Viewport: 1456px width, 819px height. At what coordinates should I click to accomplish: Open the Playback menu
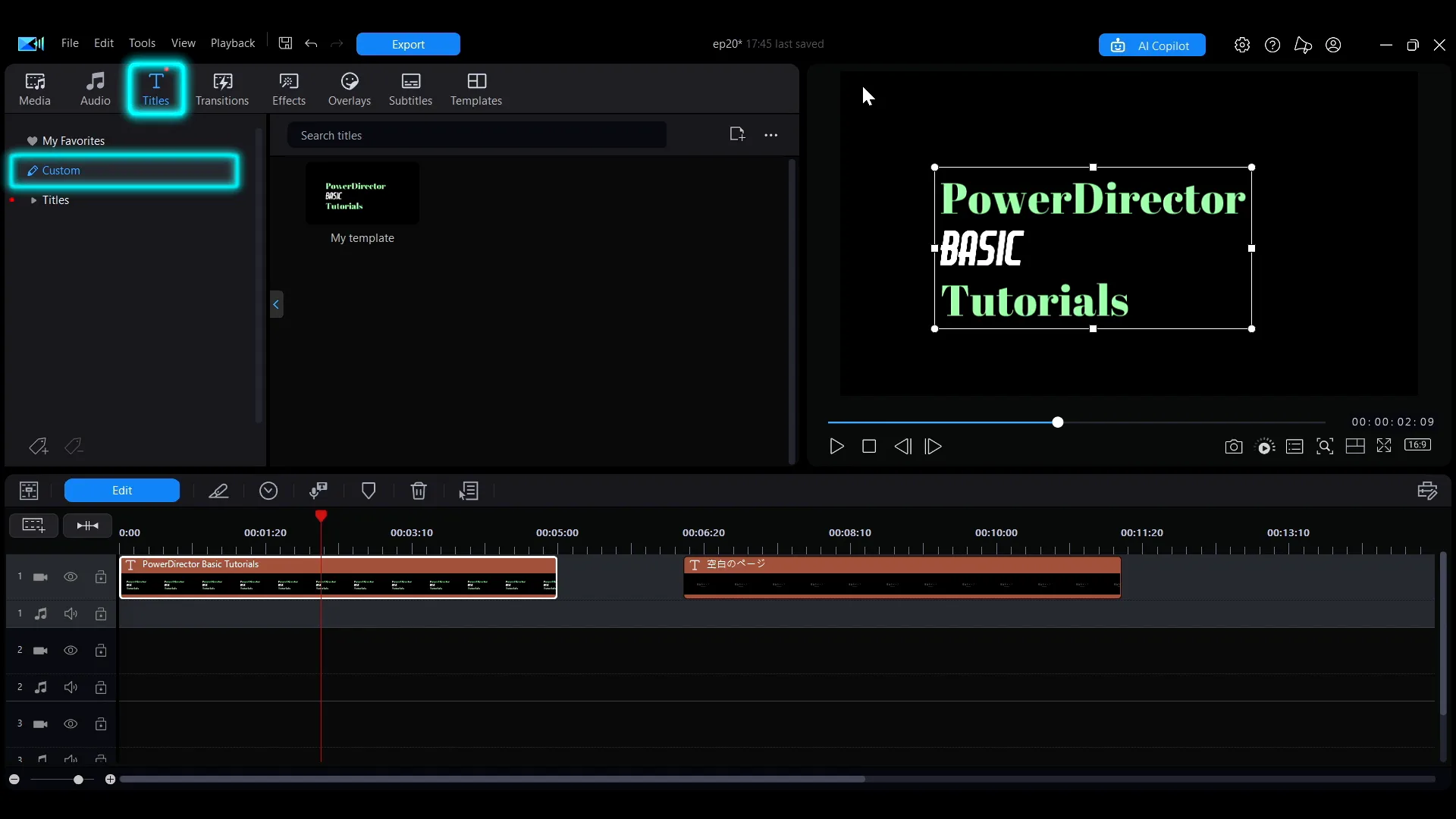(233, 43)
